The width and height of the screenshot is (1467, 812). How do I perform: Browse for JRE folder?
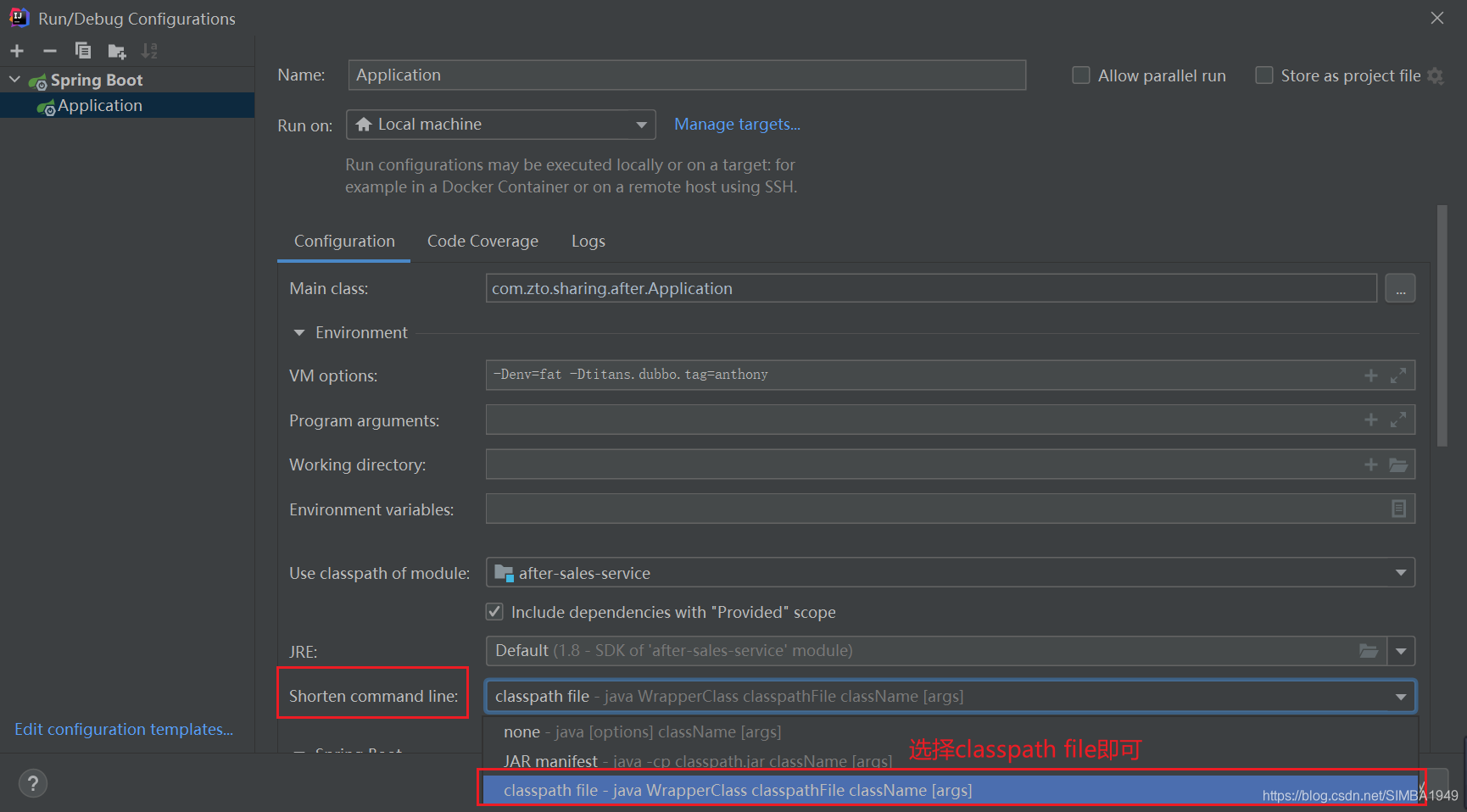[x=1369, y=651]
